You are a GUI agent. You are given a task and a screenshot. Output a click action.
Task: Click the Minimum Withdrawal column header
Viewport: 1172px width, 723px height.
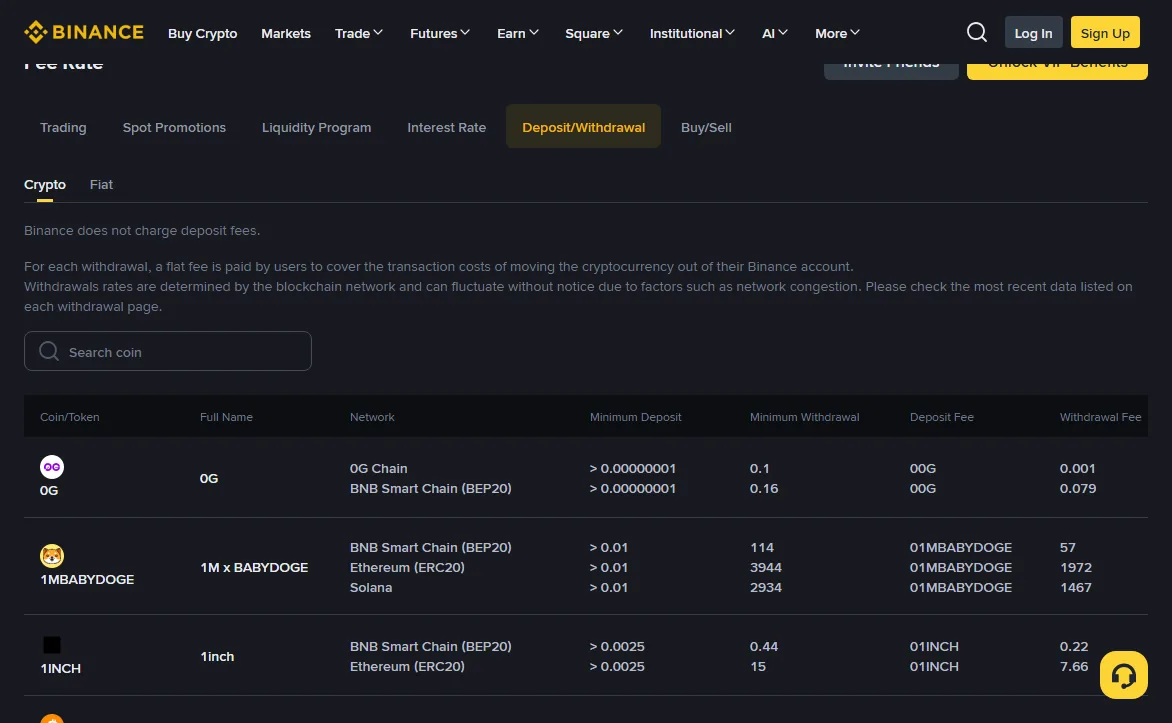click(804, 416)
